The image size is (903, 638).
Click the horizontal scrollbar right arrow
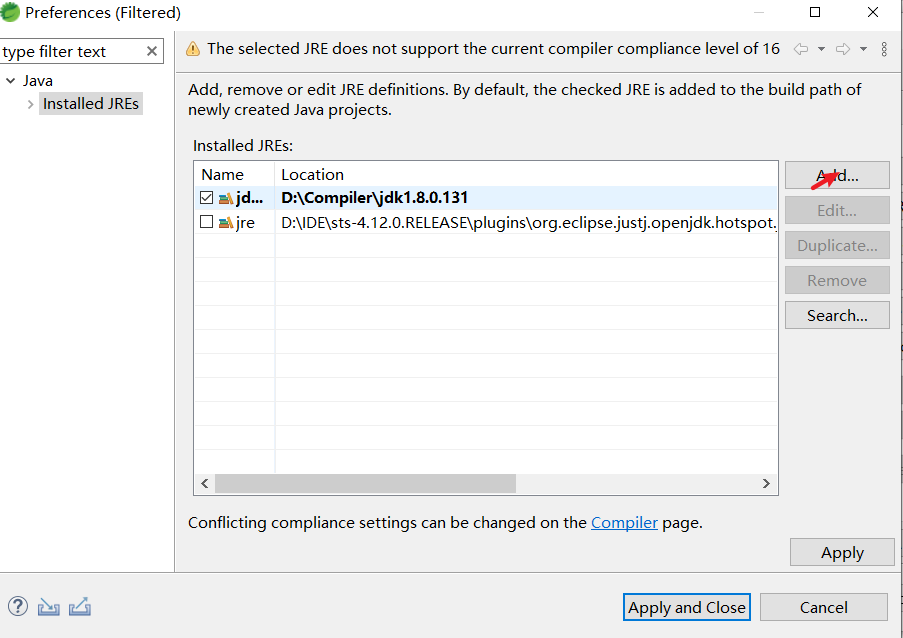tap(767, 484)
